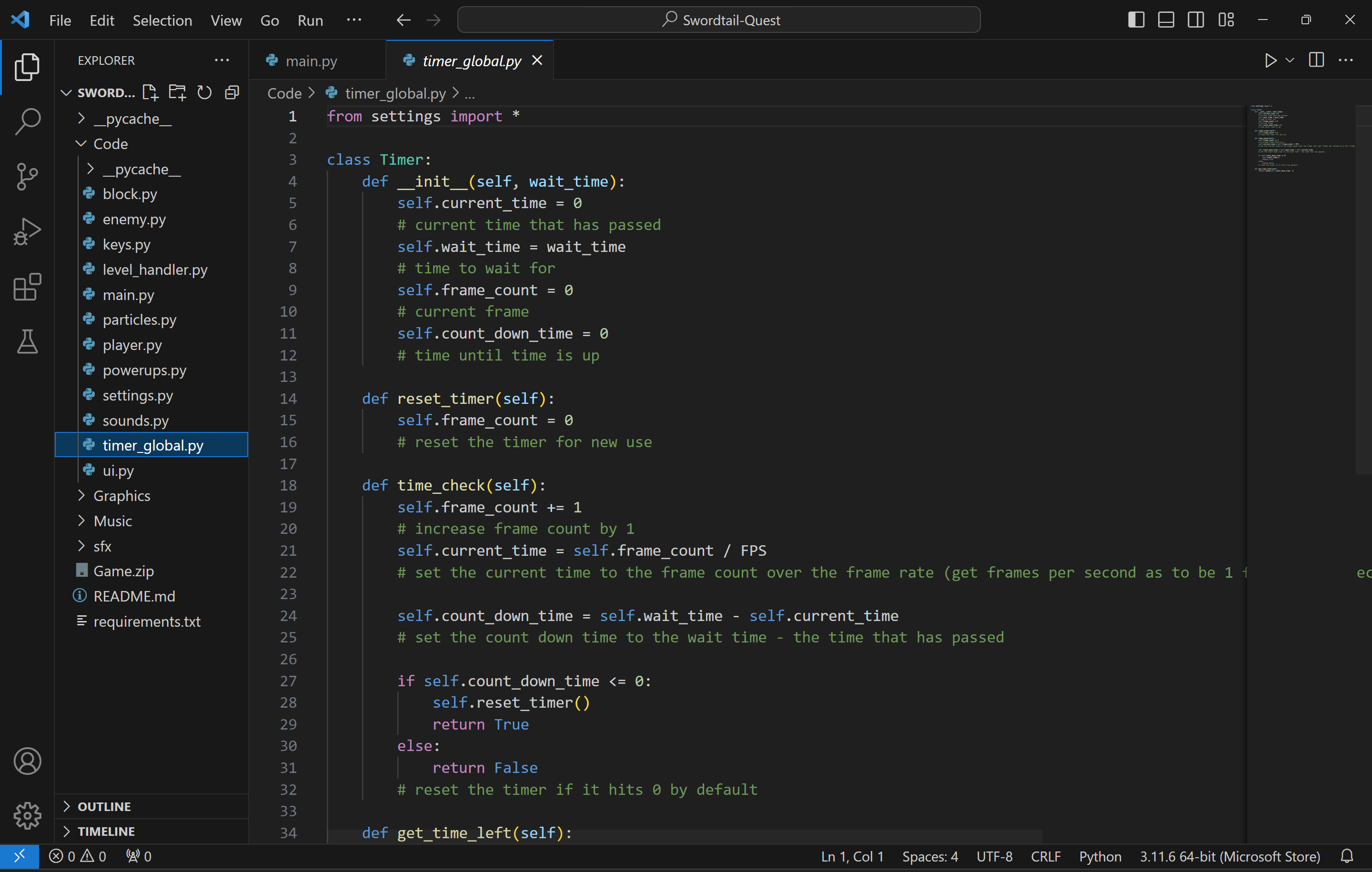Open the run button dropdown arrow

[1290, 60]
